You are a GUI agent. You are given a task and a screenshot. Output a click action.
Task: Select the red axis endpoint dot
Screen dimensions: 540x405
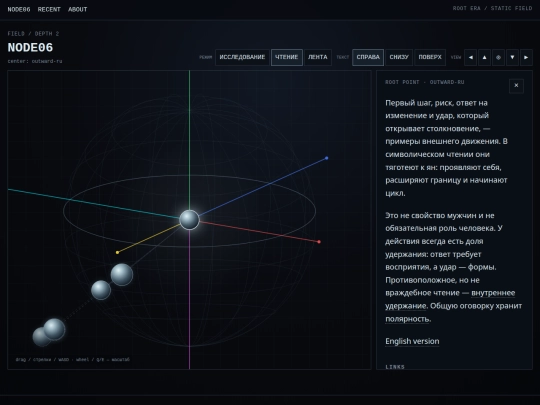319,242
